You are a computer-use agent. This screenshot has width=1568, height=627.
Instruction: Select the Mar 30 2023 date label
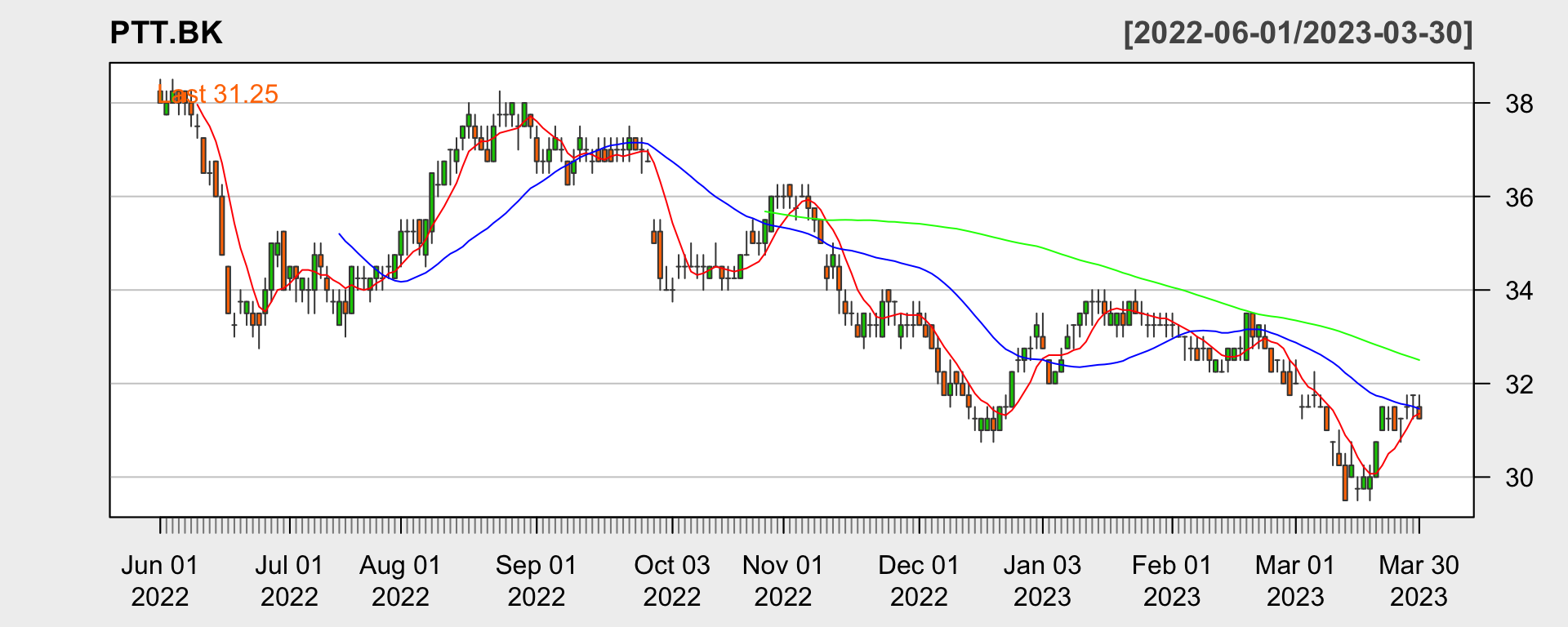tap(1419, 580)
